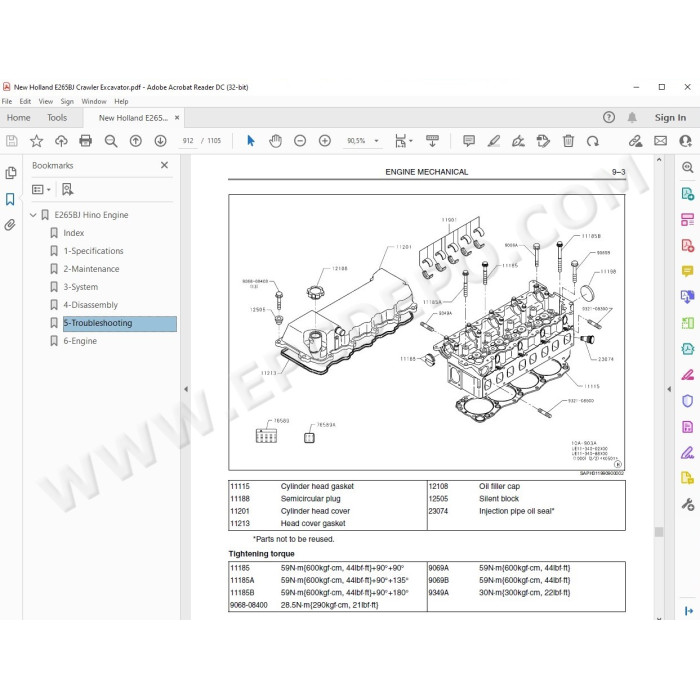
Task: Delete with trash can icon
Action: click(568, 141)
